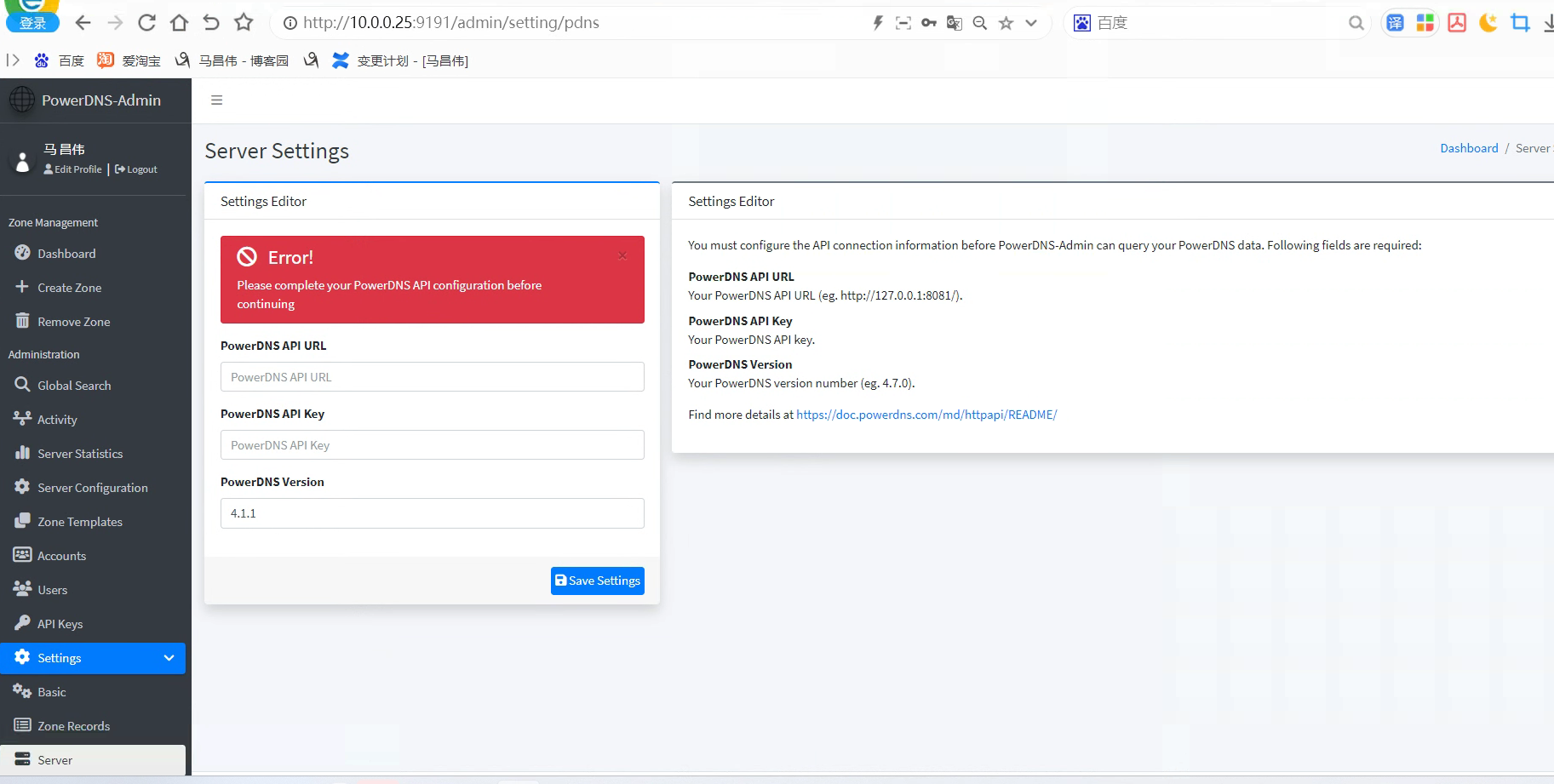Click the 百度 search box
Viewport: 1554px width, 784px height.
[1218, 23]
